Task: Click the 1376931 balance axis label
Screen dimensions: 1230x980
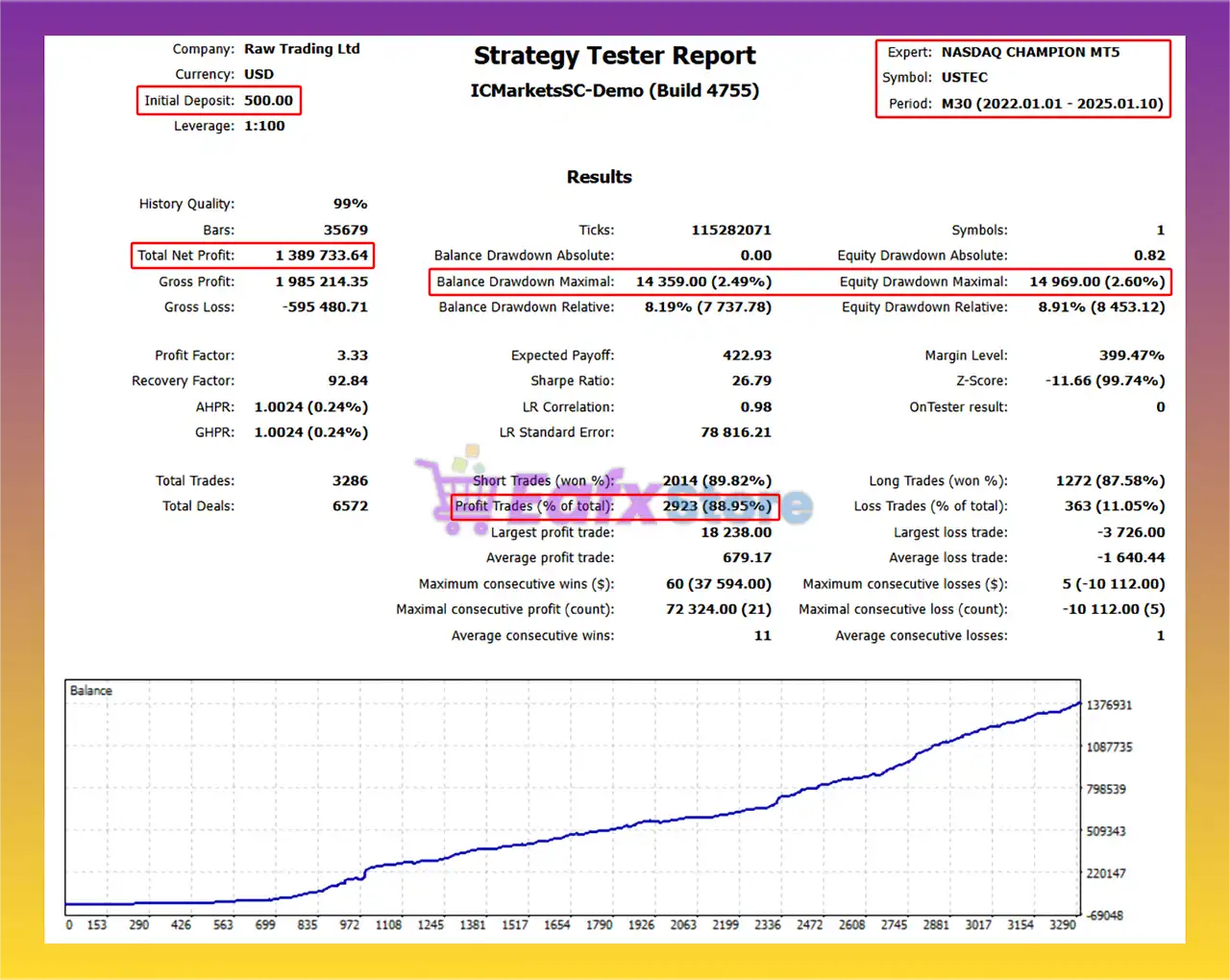Action: (x=1109, y=705)
